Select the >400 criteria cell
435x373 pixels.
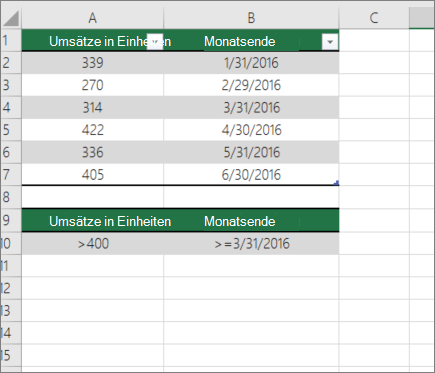click(93, 244)
